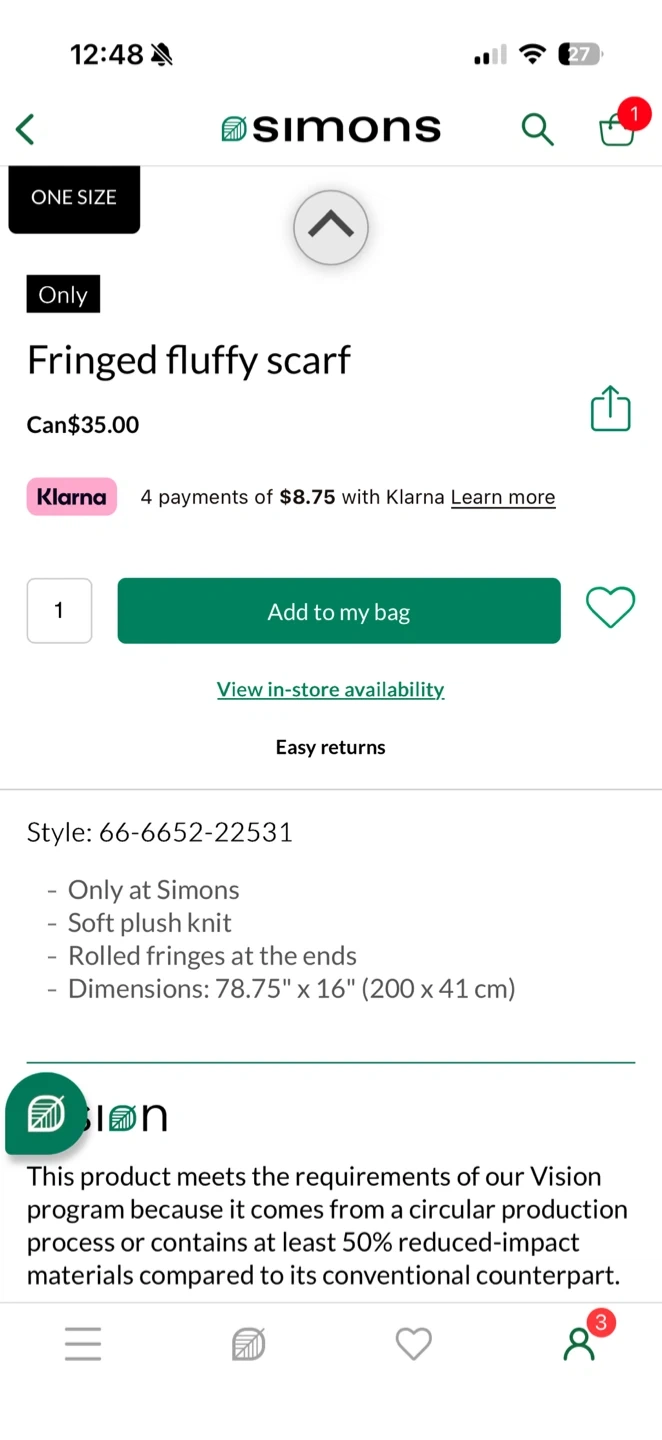The width and height of the screenshot is (662, 1440).
Task: Tap the share icon beside price
Action: click(610, 409)
